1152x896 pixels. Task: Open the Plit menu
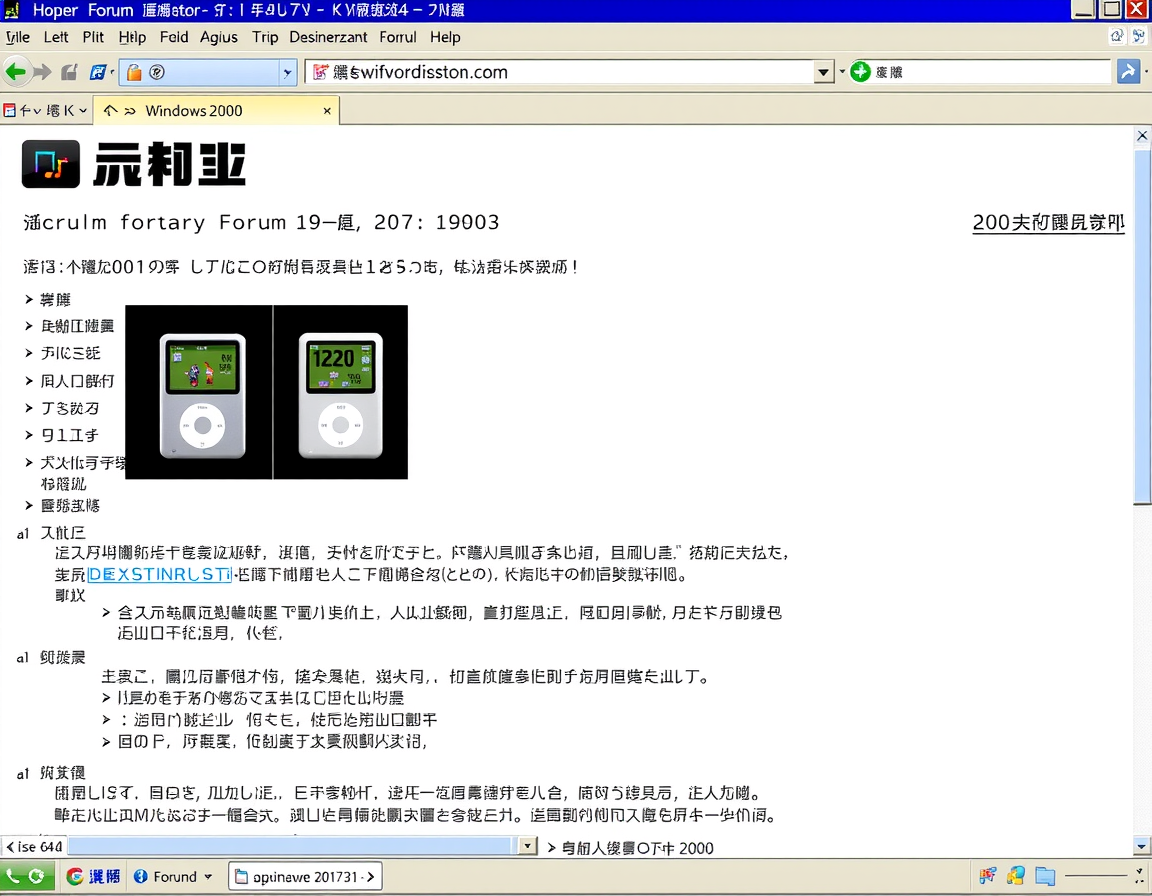[x=93, y=37]
